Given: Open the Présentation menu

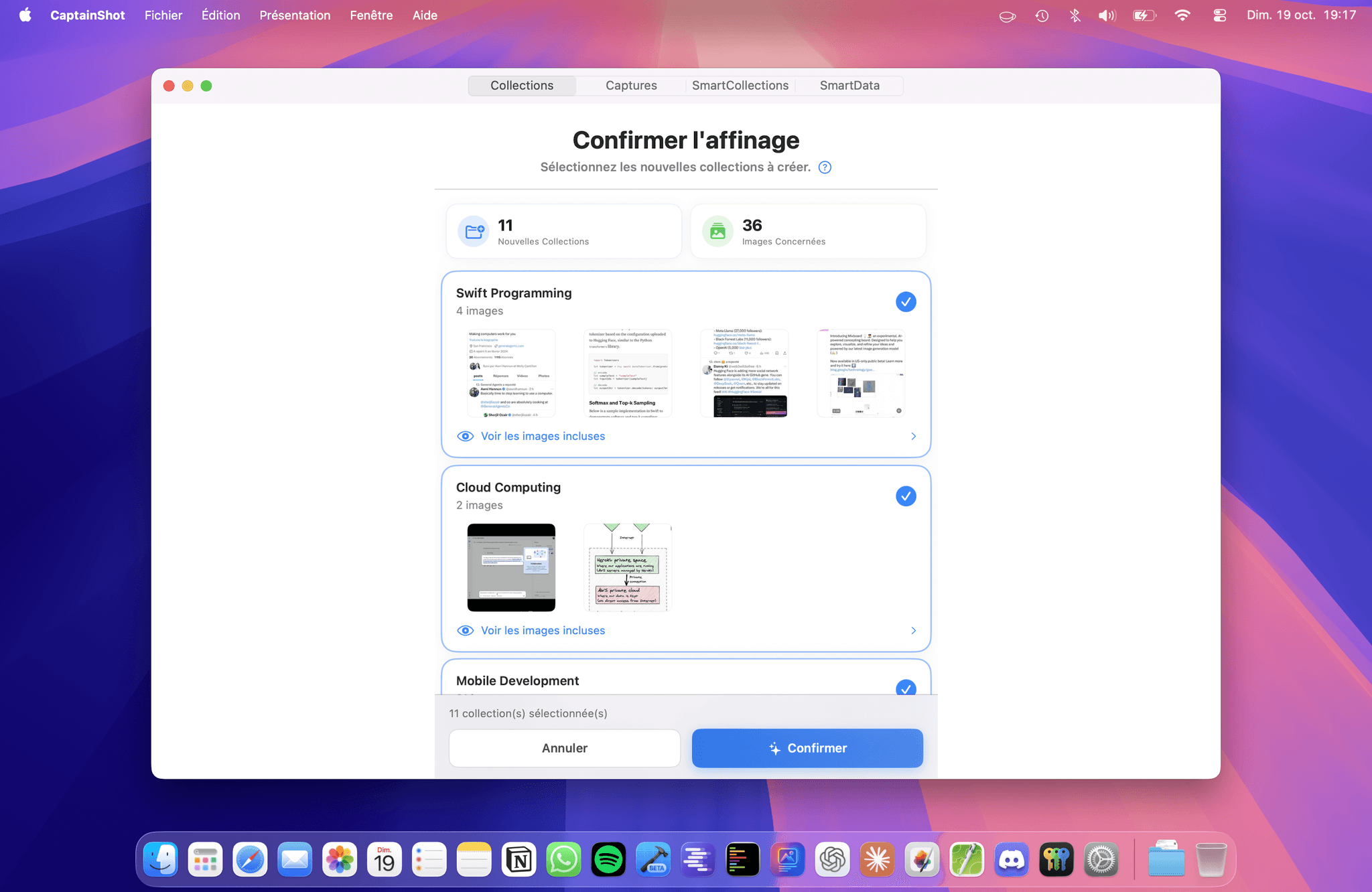Looking at the screenshot, I should point(295,15).
